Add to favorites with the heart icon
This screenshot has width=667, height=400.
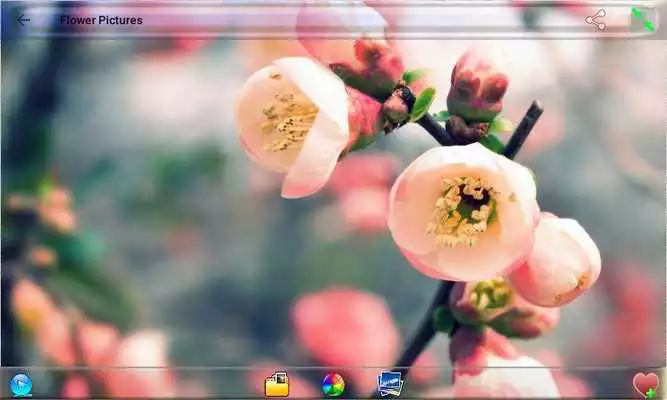(646, 385)
